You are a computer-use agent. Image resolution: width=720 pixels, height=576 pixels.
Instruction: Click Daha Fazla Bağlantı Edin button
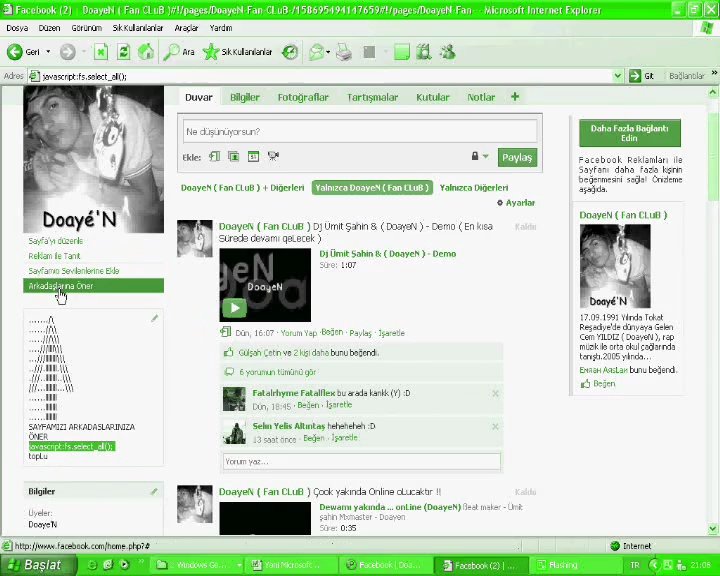point(630,133)
